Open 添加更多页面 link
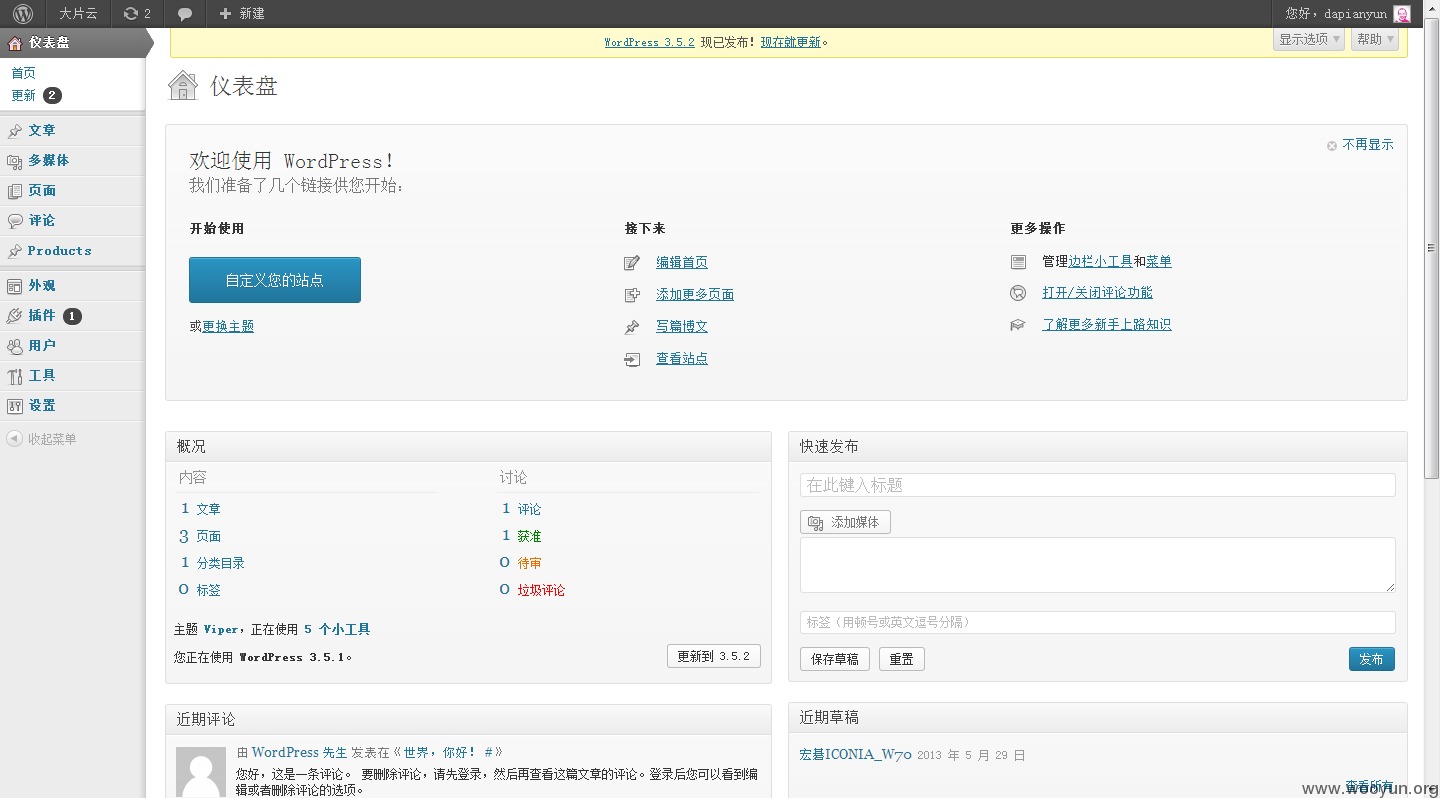Image resolution: width=1440 pixels, height=798 pixels. coord(695,294)
